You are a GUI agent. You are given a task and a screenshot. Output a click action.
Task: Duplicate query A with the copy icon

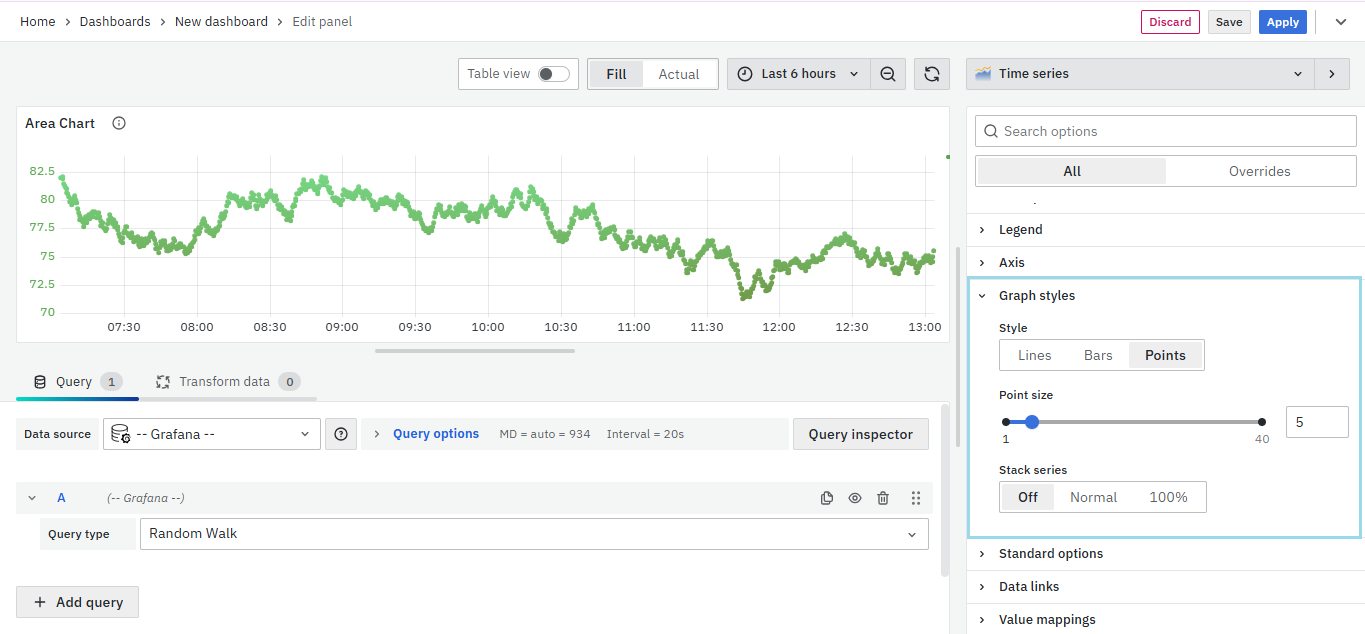coord(827,498)
